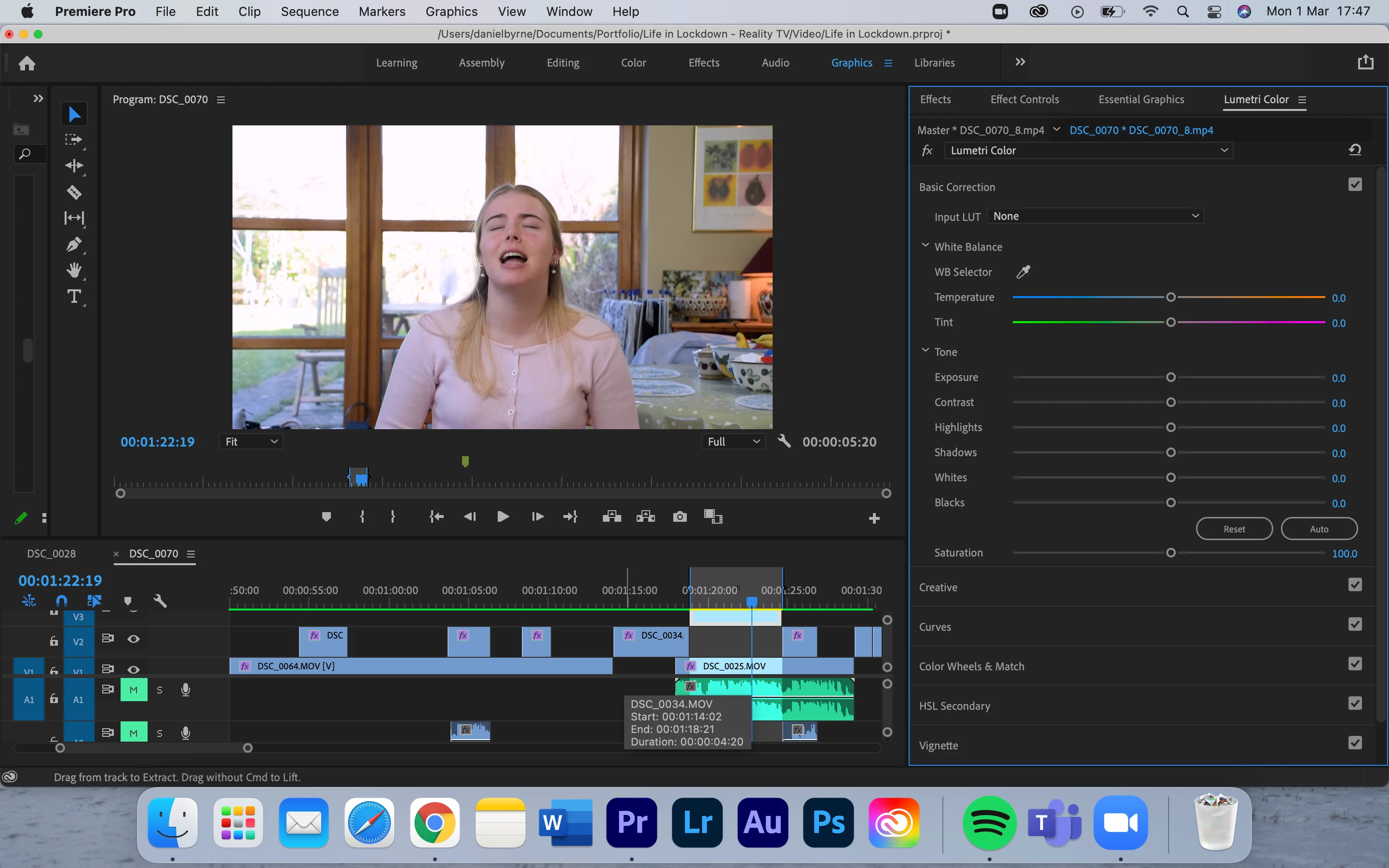The width and height of the screenshot is (1389, 868).
Task: Select the Type tool
Action: [74, 297]
